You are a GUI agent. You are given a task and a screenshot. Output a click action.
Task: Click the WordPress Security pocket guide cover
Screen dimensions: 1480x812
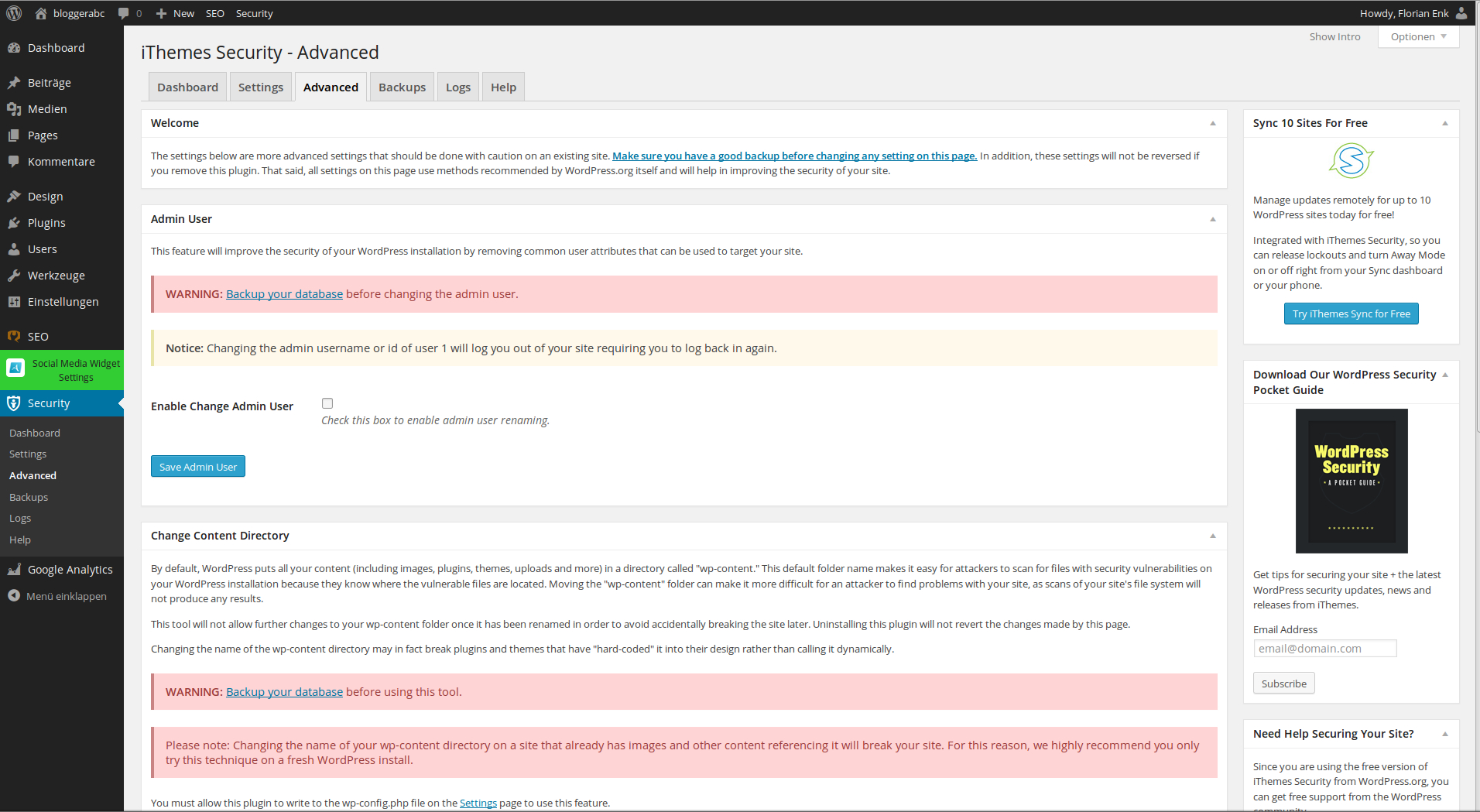[1352, 481]
